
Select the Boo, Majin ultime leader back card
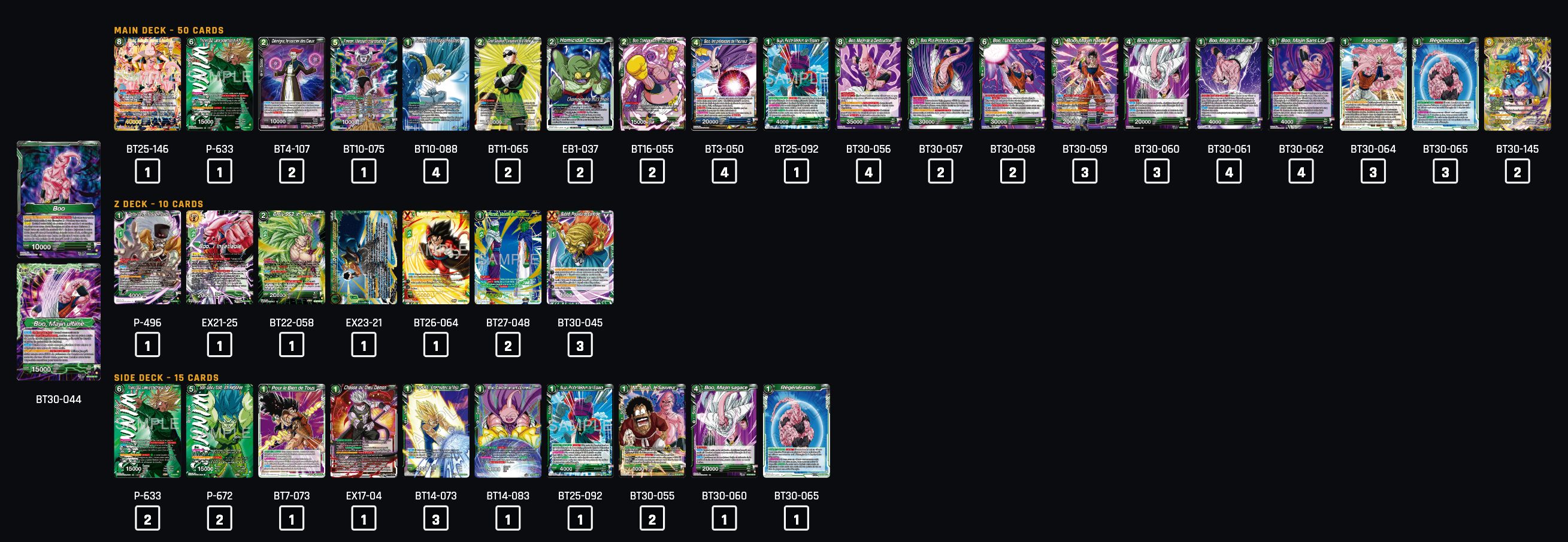click(x=59, y=322)
